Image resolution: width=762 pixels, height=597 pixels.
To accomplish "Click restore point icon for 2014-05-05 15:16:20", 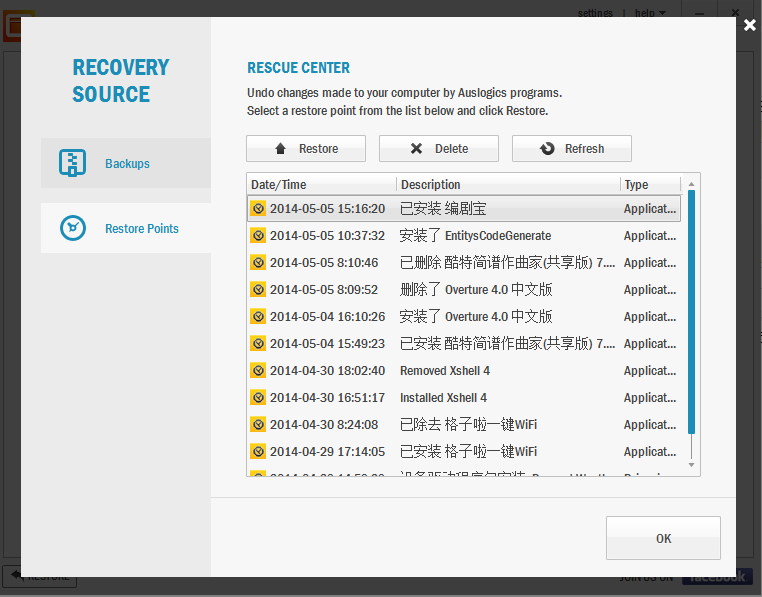I will tap(258, 209).
